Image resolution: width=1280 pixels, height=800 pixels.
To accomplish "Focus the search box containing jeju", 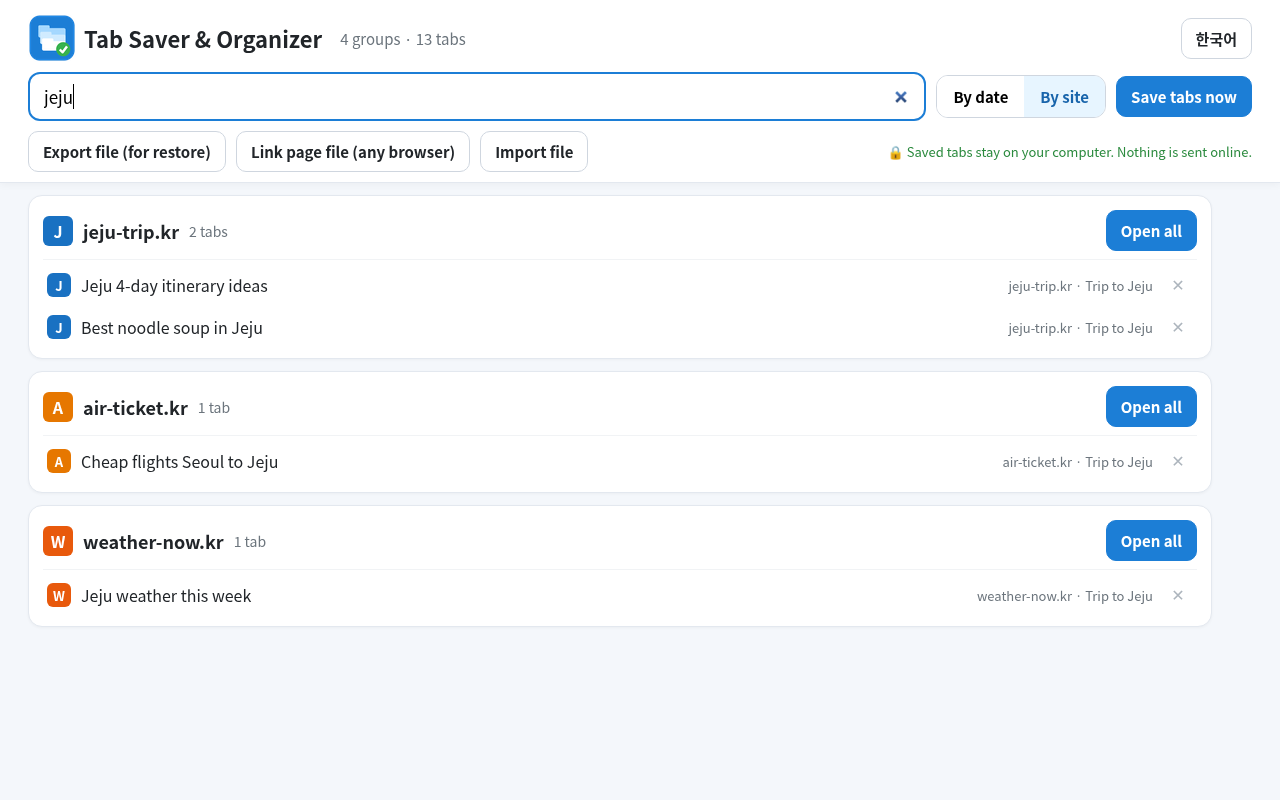I will click(x=477, y=97).
